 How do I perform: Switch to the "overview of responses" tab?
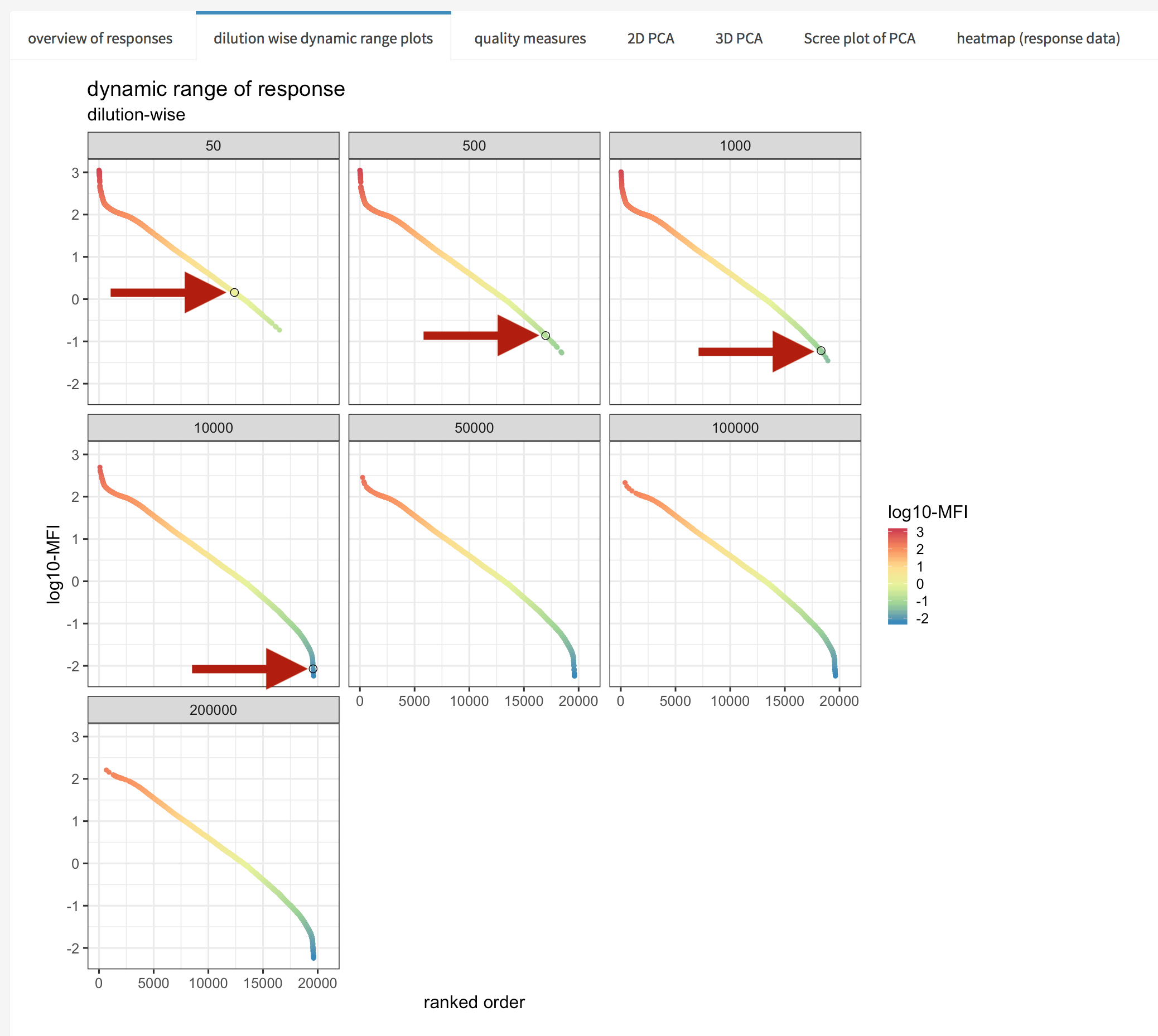coord(100,38)
